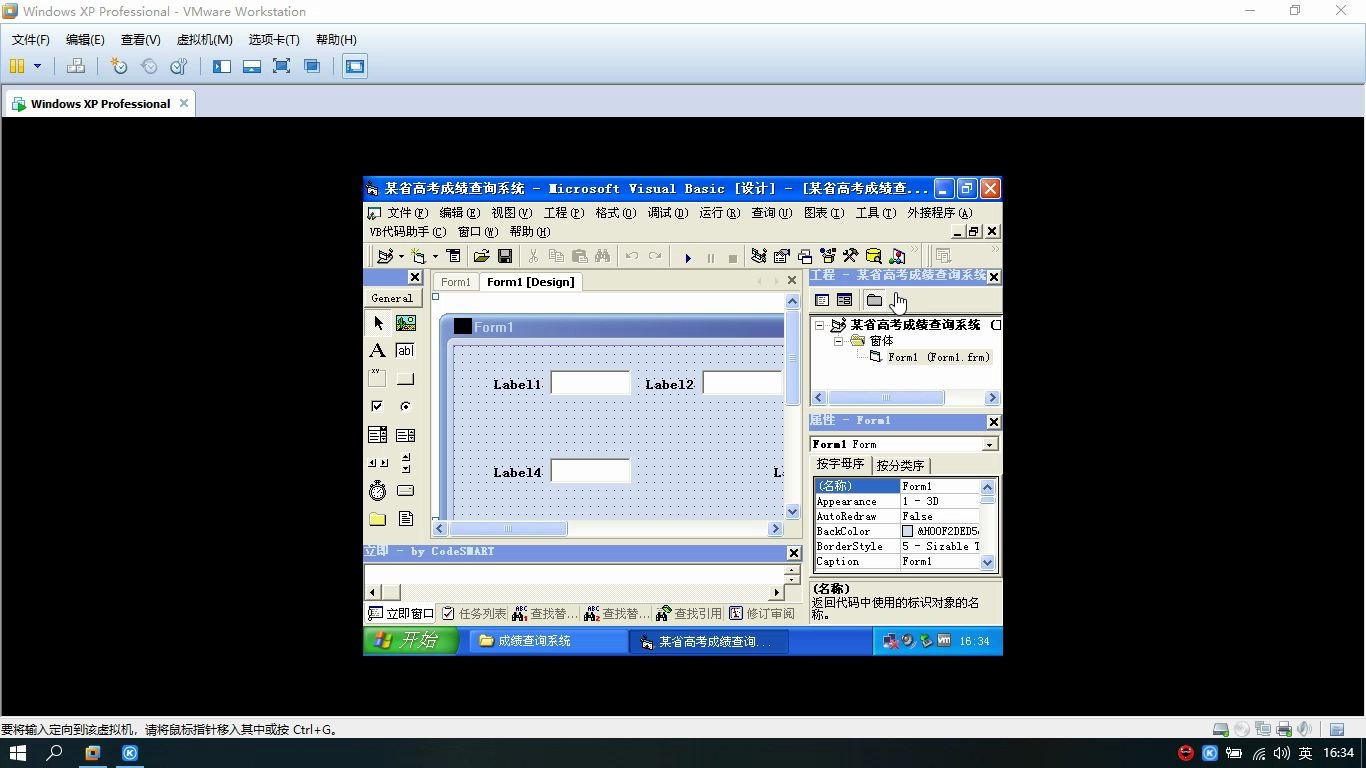Select the CommandButton control tool
The height and width of the screenshot is (768, 1366).
[x=406, y=378]
